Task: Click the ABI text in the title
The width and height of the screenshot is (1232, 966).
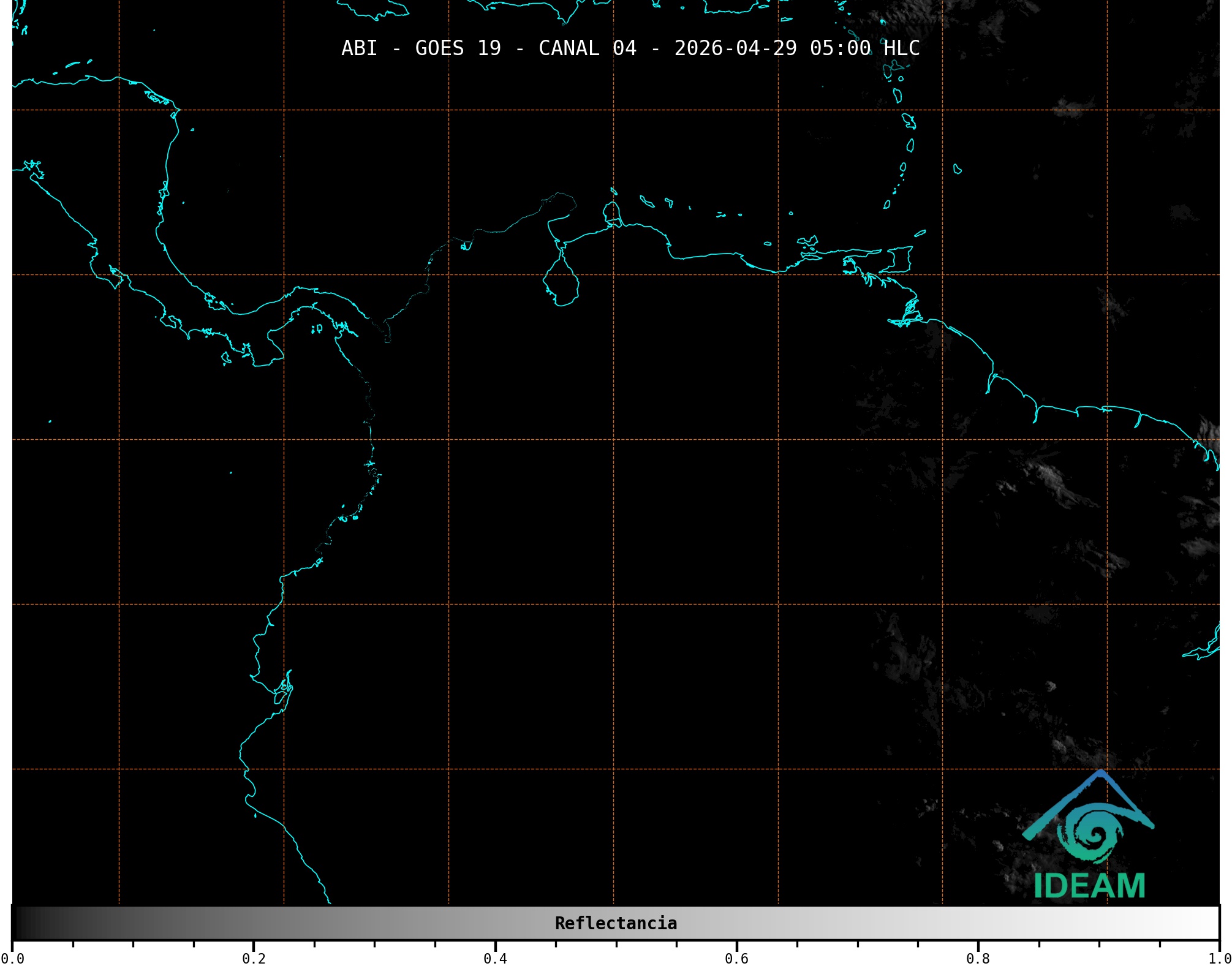Action: pyautogui.click(x=359, y=48)
